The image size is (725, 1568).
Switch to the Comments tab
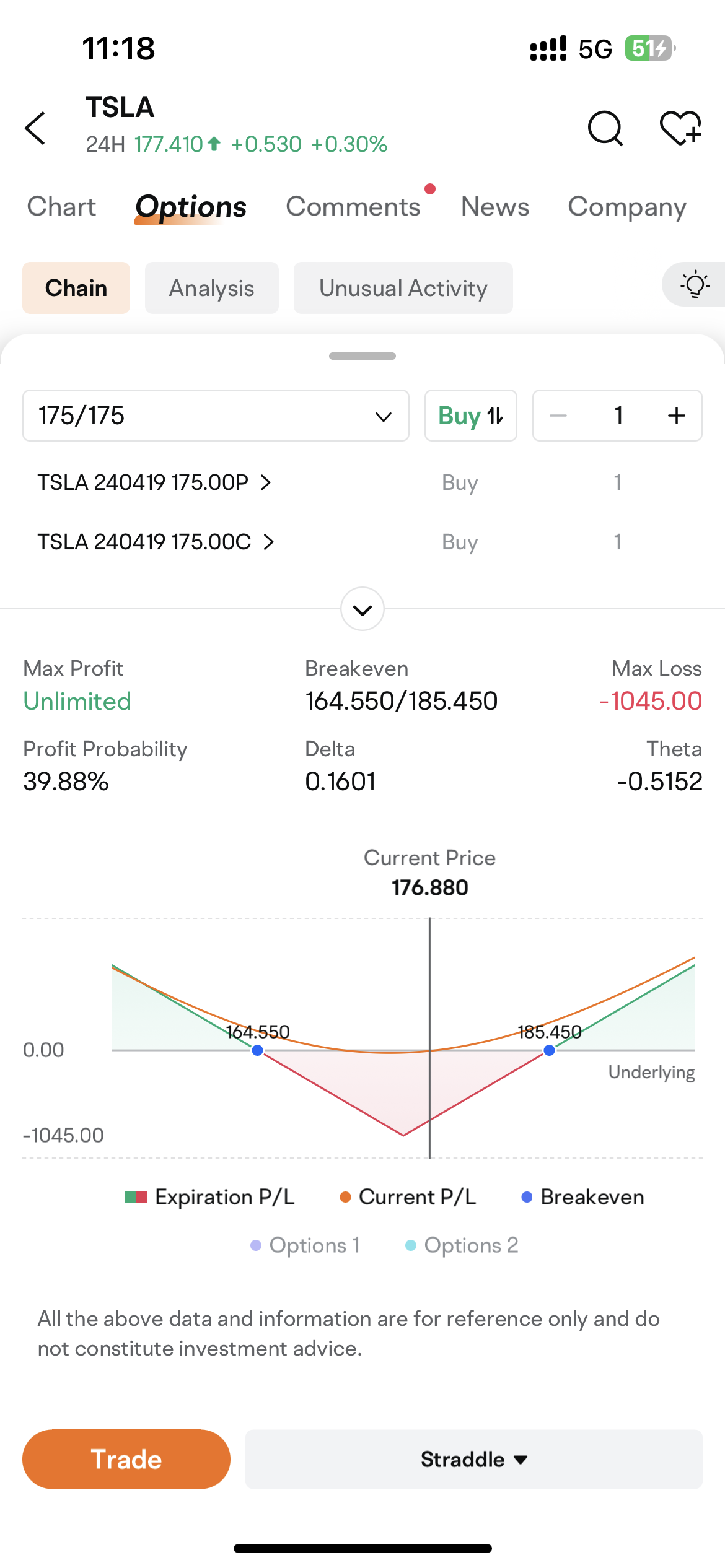tap(353, 207)
